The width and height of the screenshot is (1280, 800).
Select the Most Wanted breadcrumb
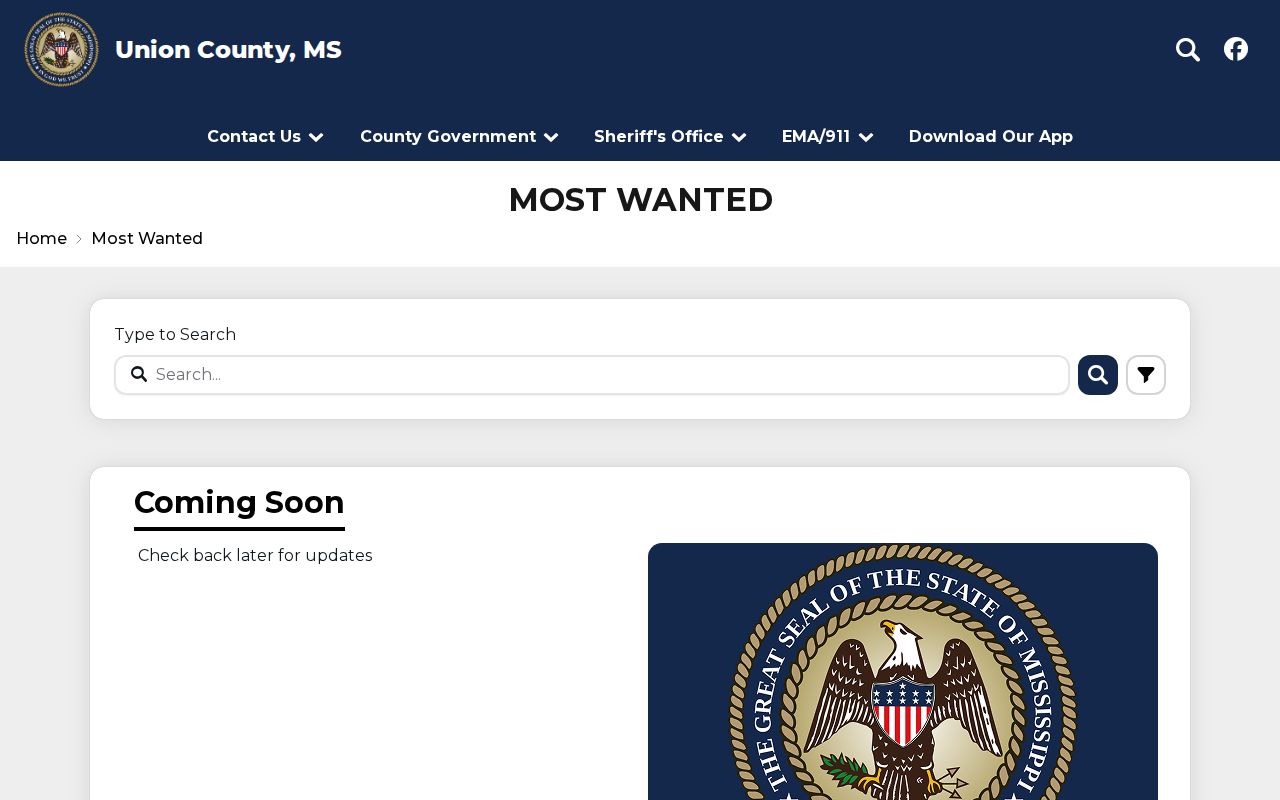pos(147,239)
